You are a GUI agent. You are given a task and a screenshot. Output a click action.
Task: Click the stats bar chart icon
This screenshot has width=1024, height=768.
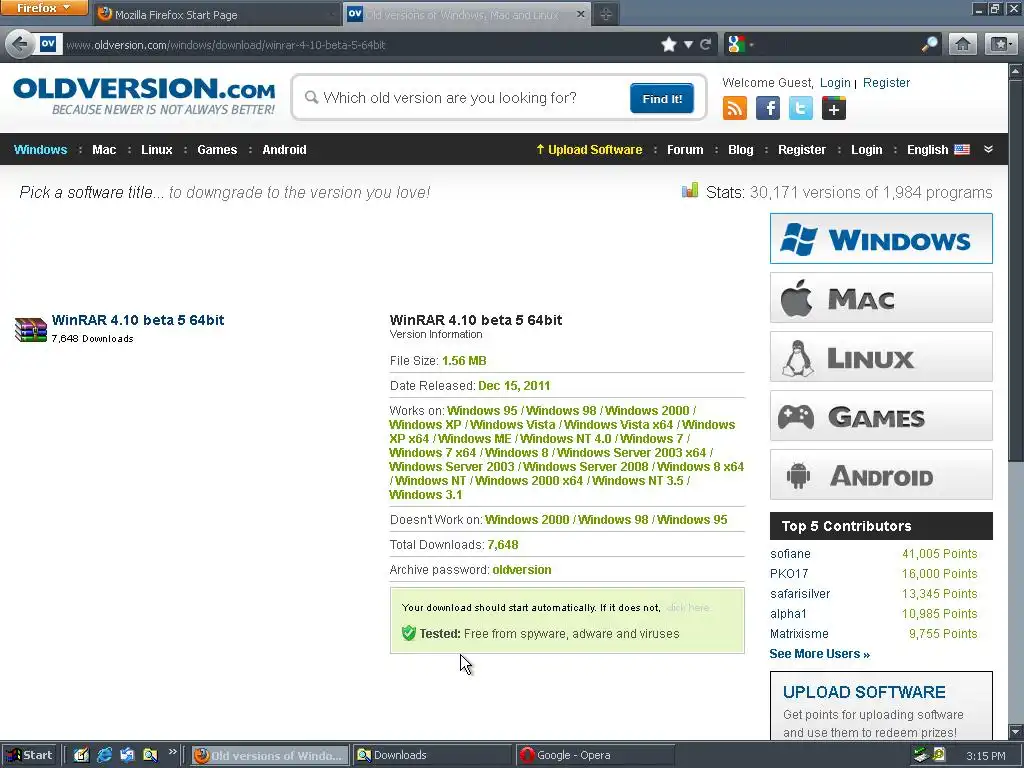(690, 191)
